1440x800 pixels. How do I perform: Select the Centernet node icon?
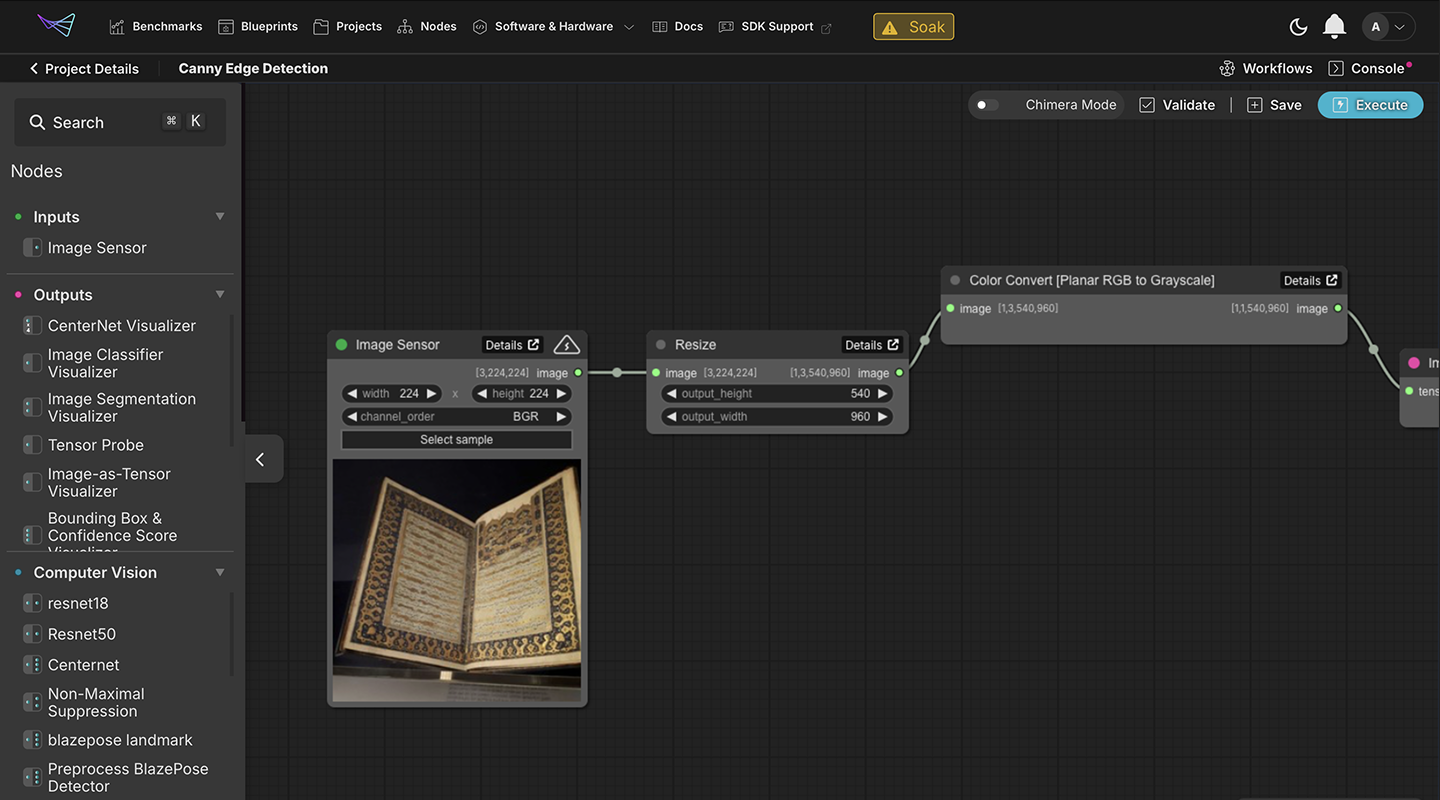pyautogui.click(x=32, y=665)
